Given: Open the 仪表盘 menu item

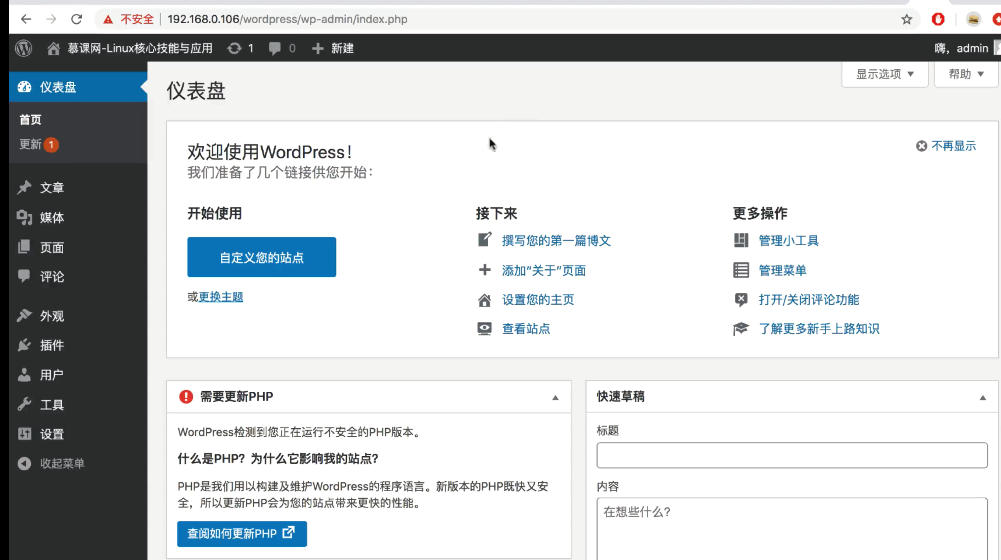Looking at the screenshot, I should pyautogui.click(x=78, y=87).
